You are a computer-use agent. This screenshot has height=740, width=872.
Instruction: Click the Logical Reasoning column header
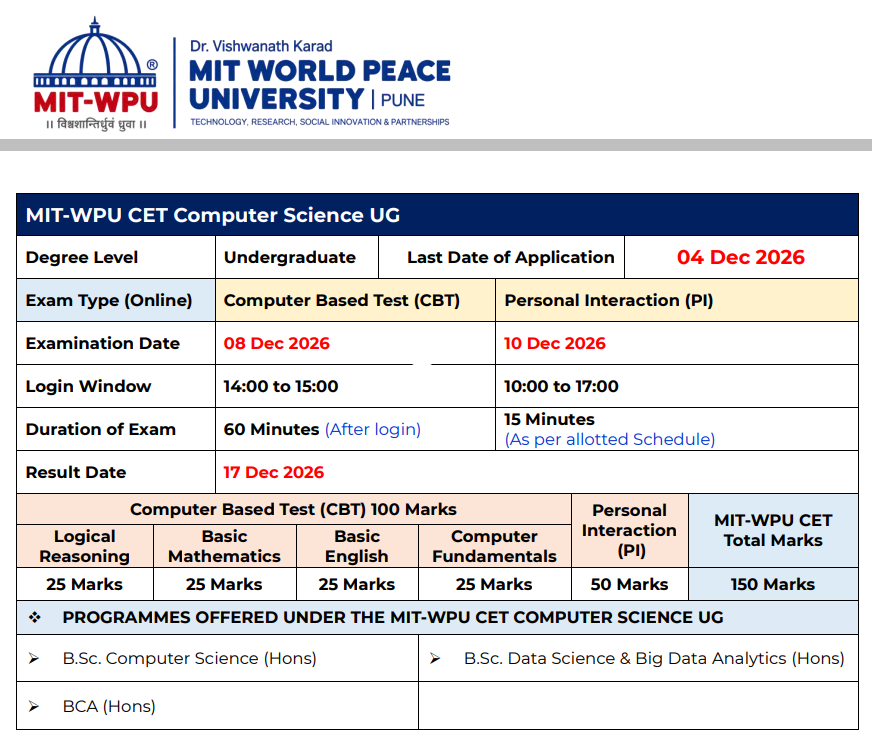85,546
